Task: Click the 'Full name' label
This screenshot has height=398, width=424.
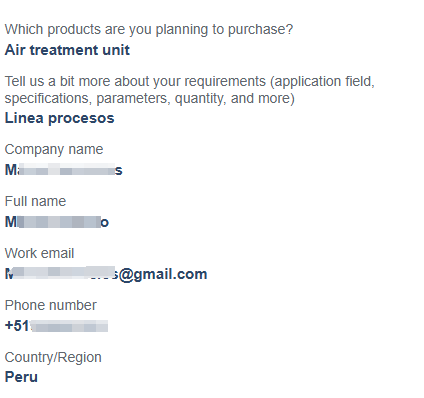Action: [35, 201]
